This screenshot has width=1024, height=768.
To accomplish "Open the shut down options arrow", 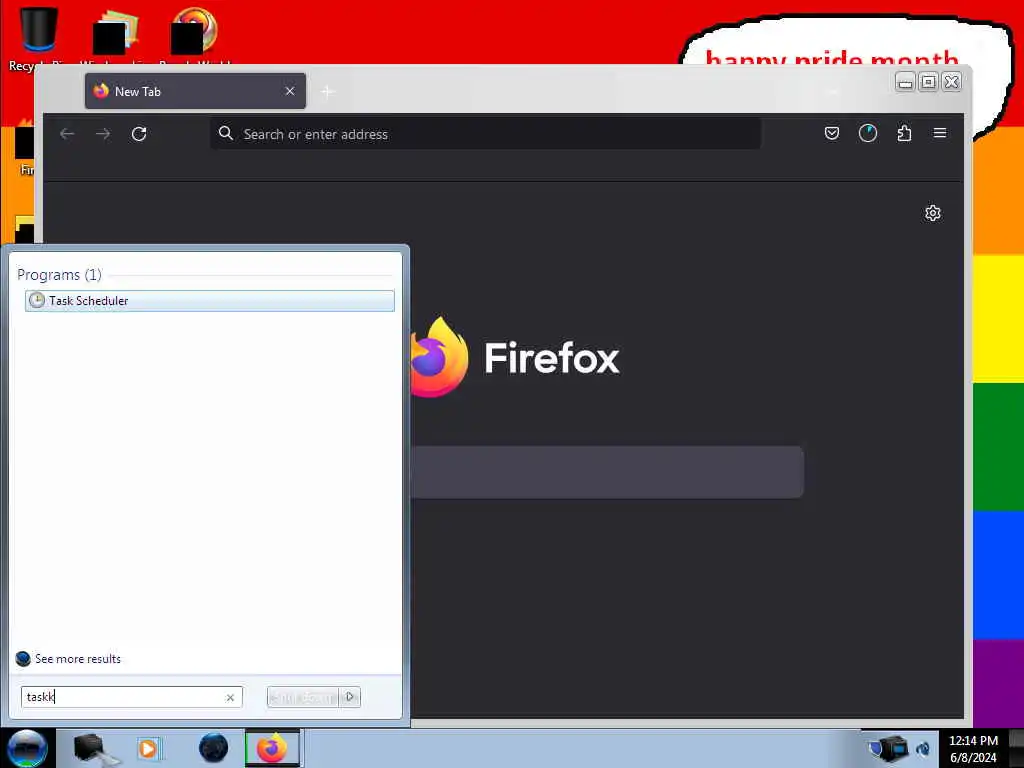I will (x=350, y=697).
